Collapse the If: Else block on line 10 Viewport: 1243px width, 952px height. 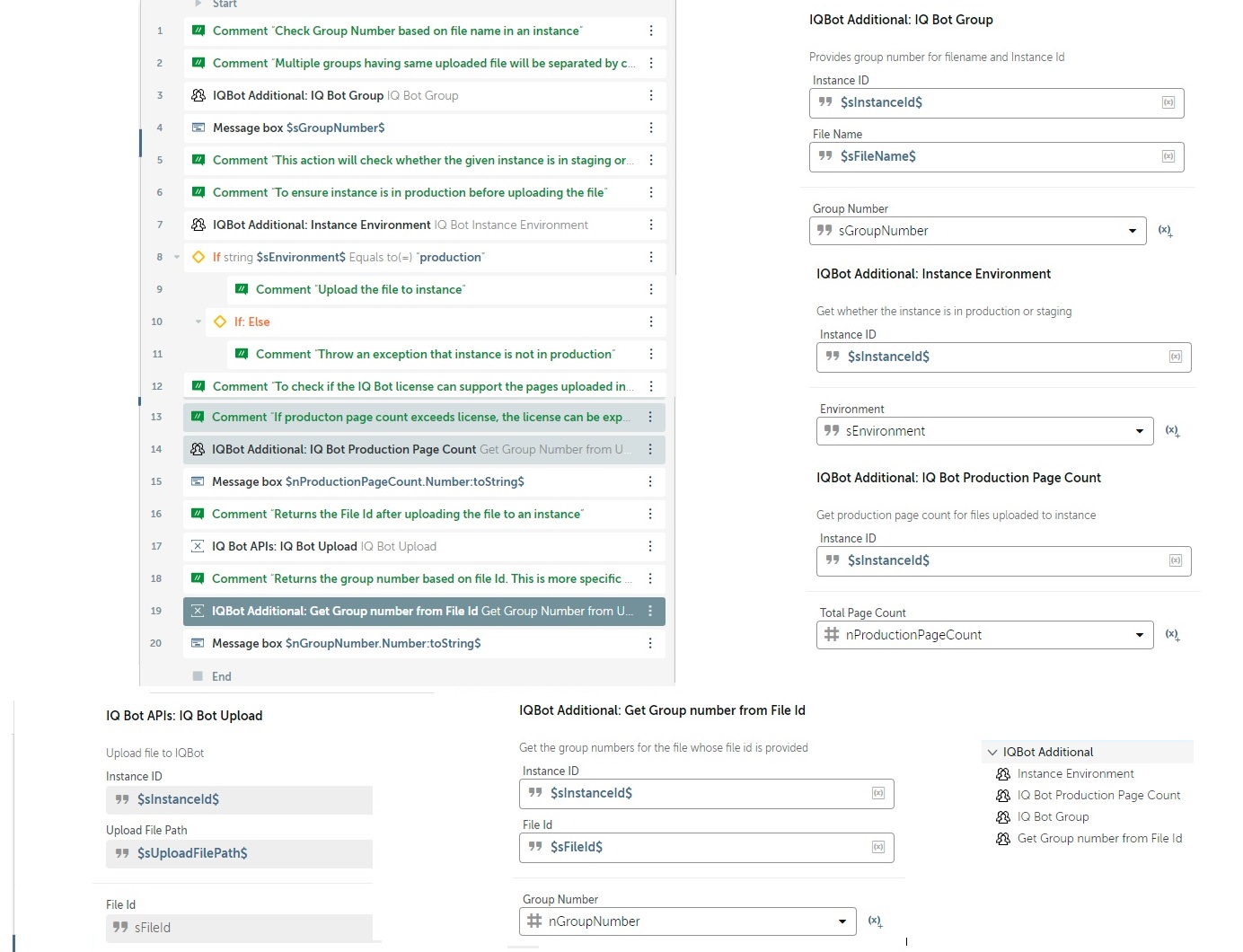click(198, 322)
